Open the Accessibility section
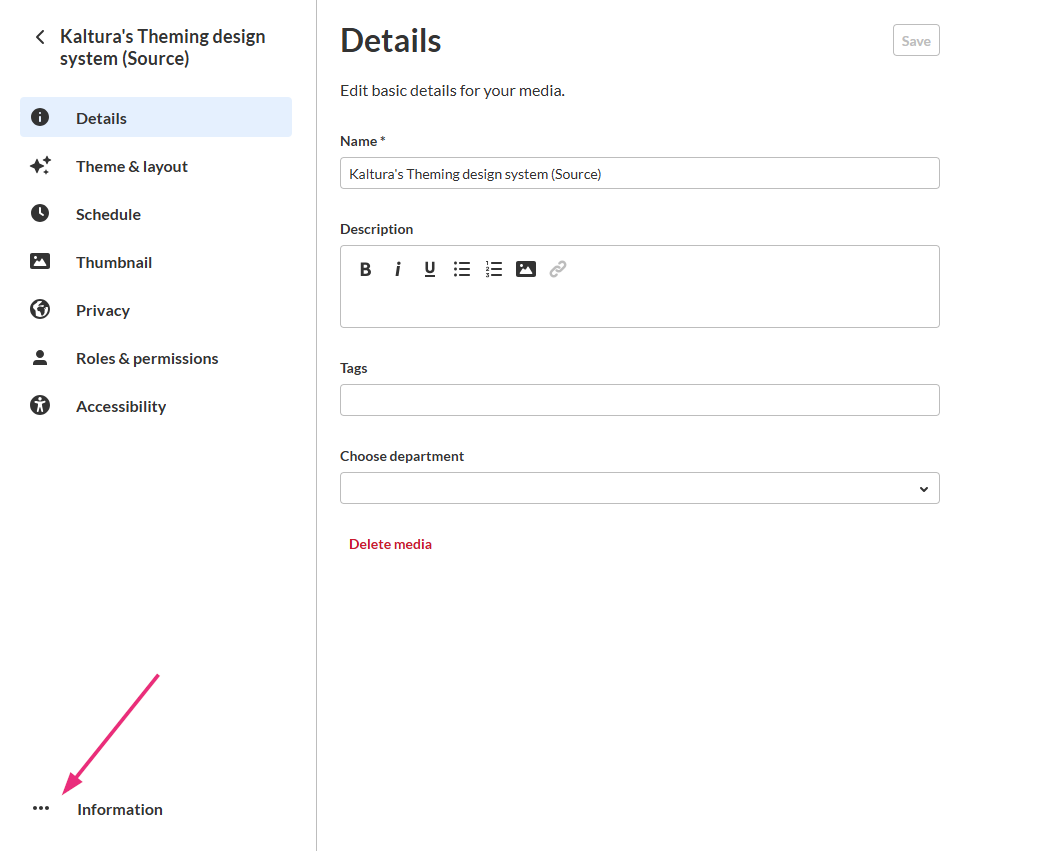Image resolution: width=1037 pixels, height=851 pixels. pos(156,406)
